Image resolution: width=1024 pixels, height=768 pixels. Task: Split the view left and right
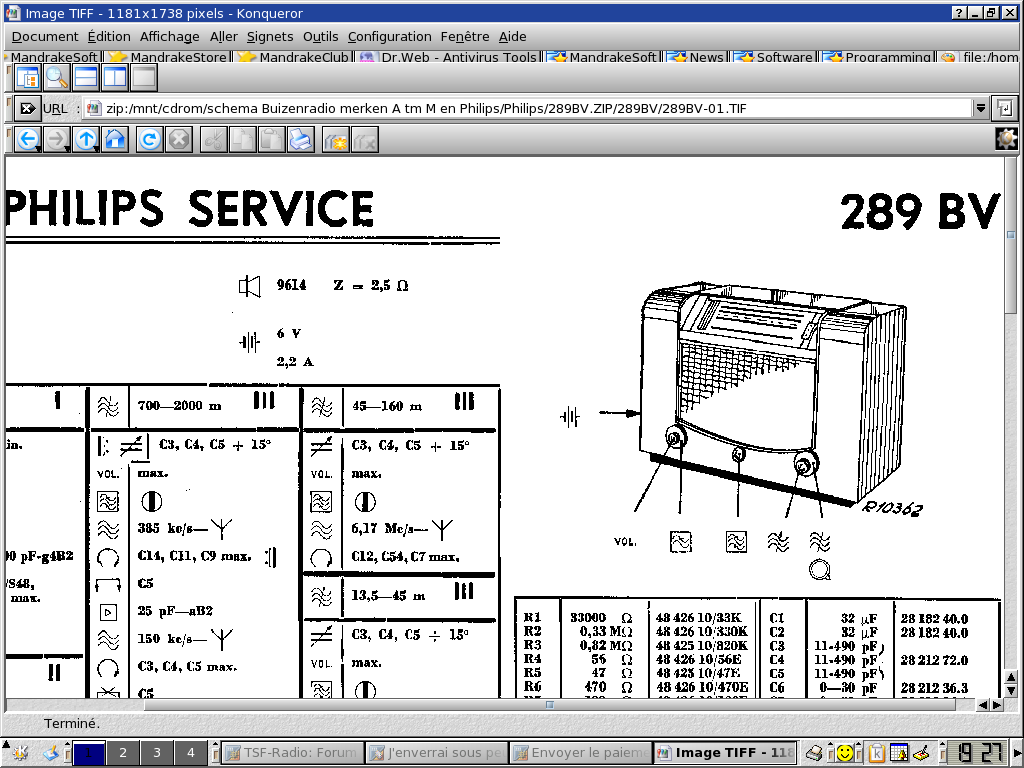tap(115, 78)
